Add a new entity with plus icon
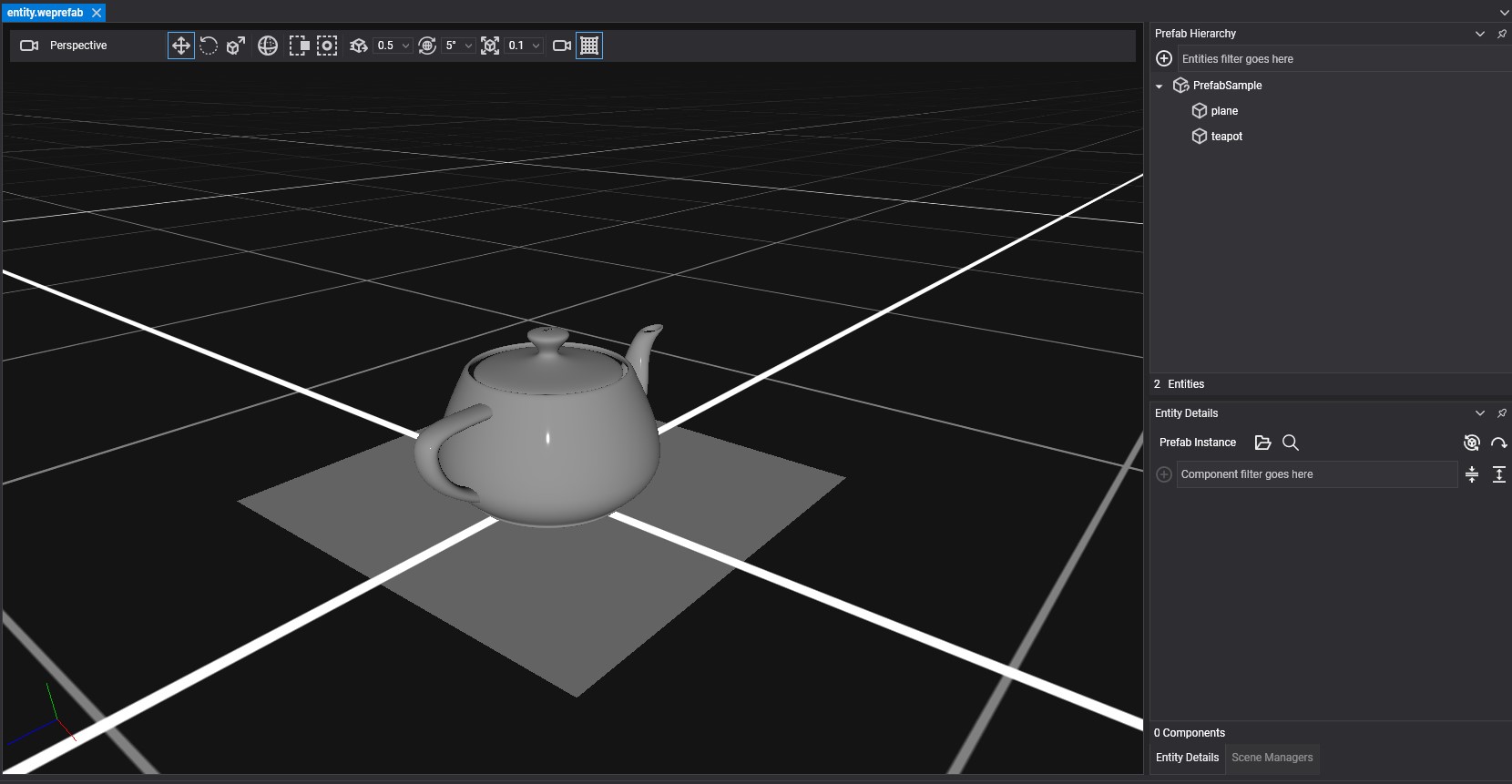 pos(1164,59)
